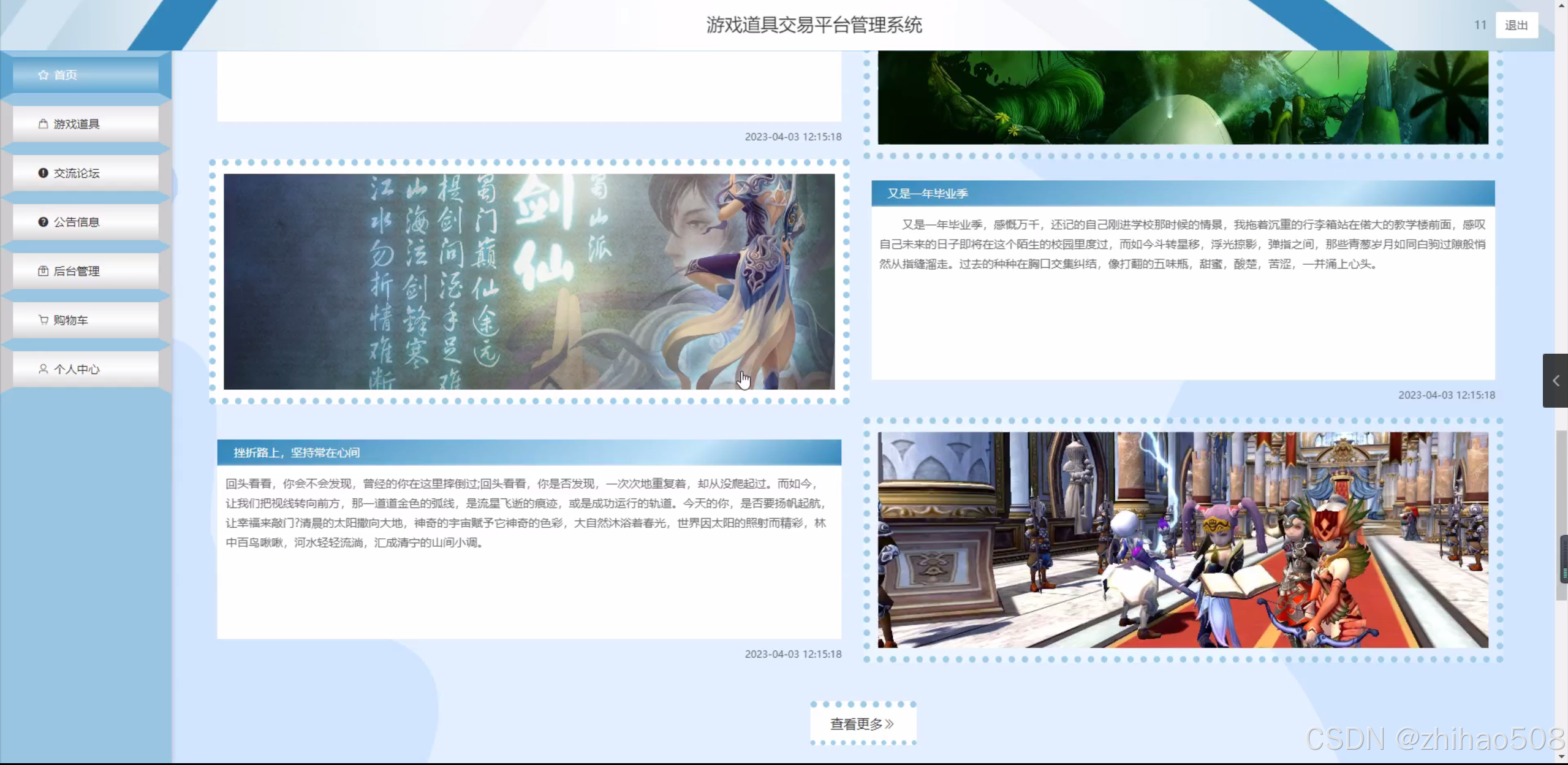Open the article 挫折路上，坚持常在心间
The image size is (1568, 765).
[x=297, y=452]
